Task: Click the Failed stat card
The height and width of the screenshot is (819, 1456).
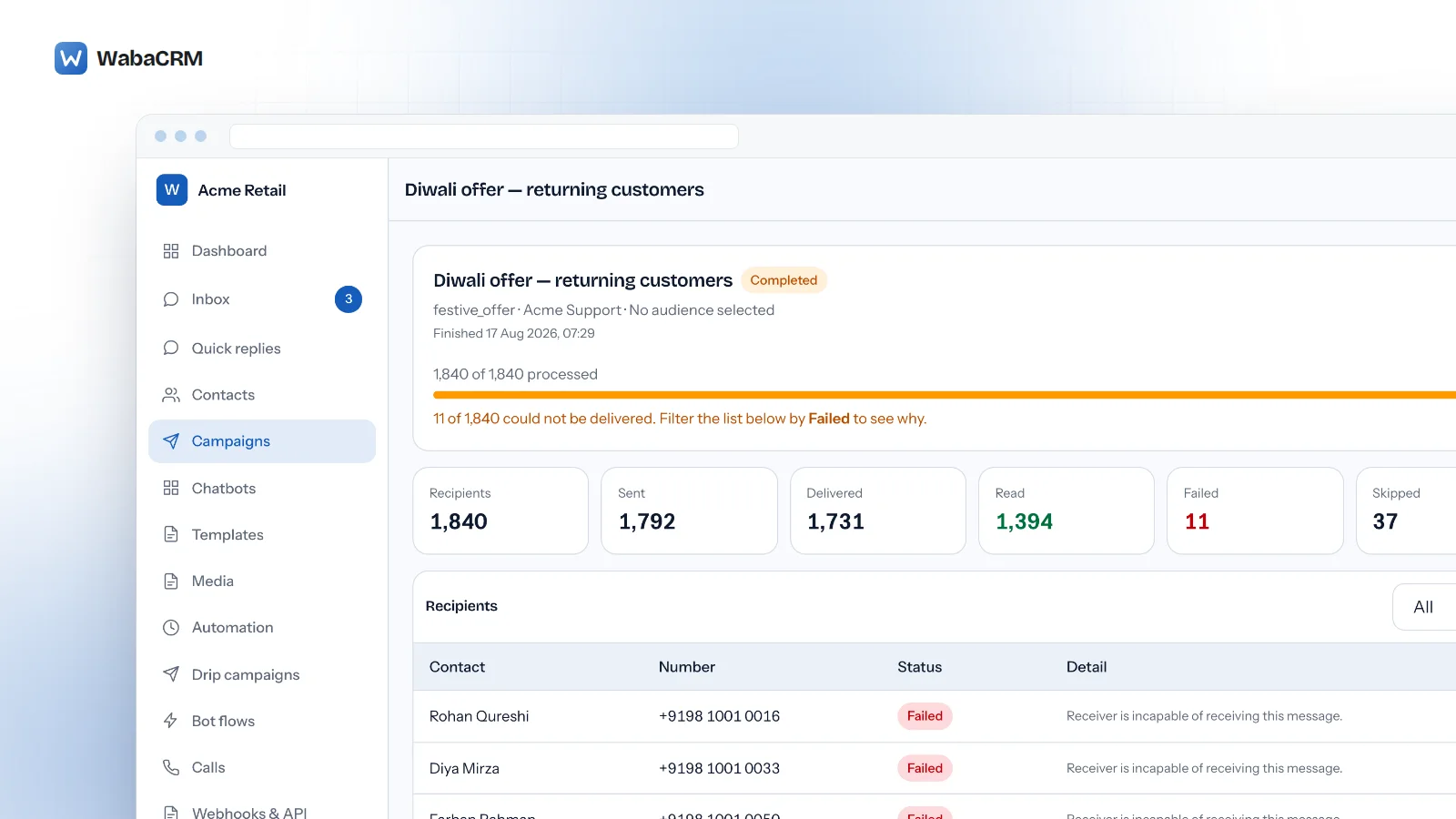Action: (1255, 511)
